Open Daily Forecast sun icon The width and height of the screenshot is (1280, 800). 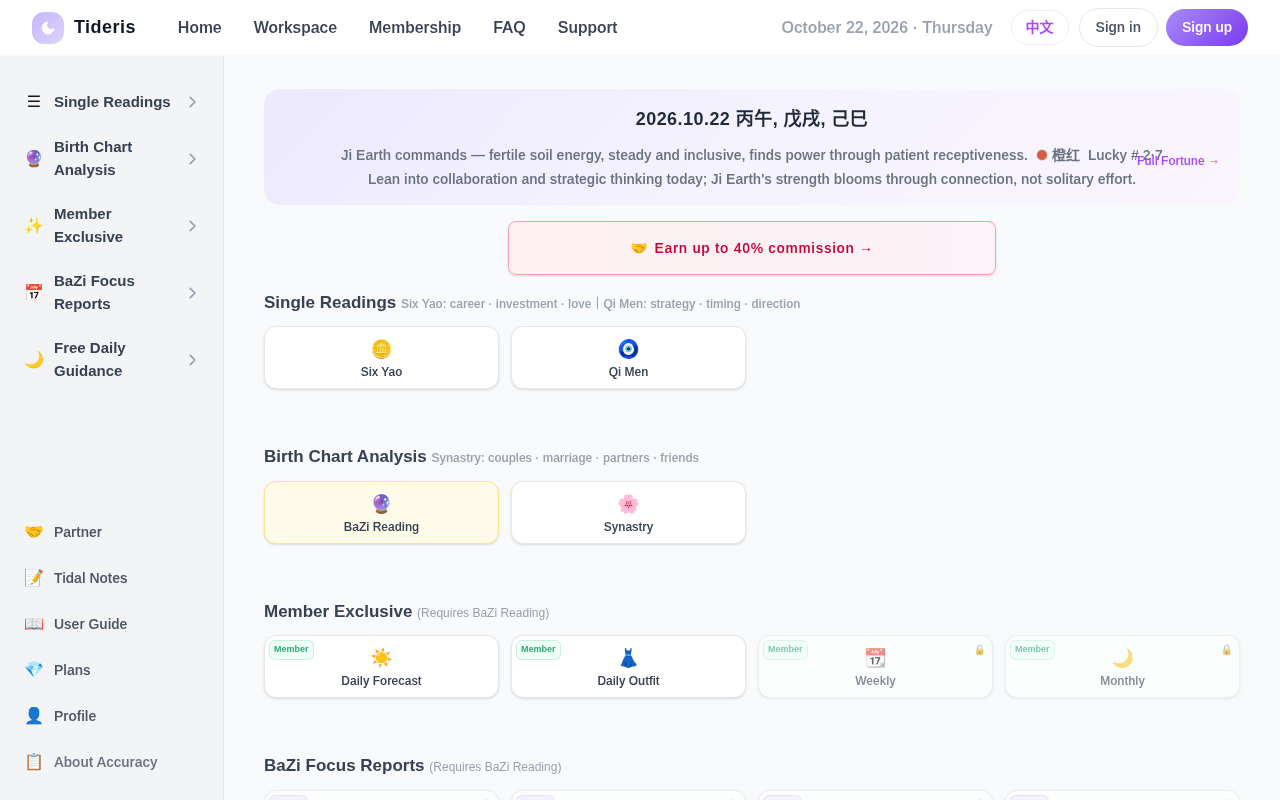point(381,658)
